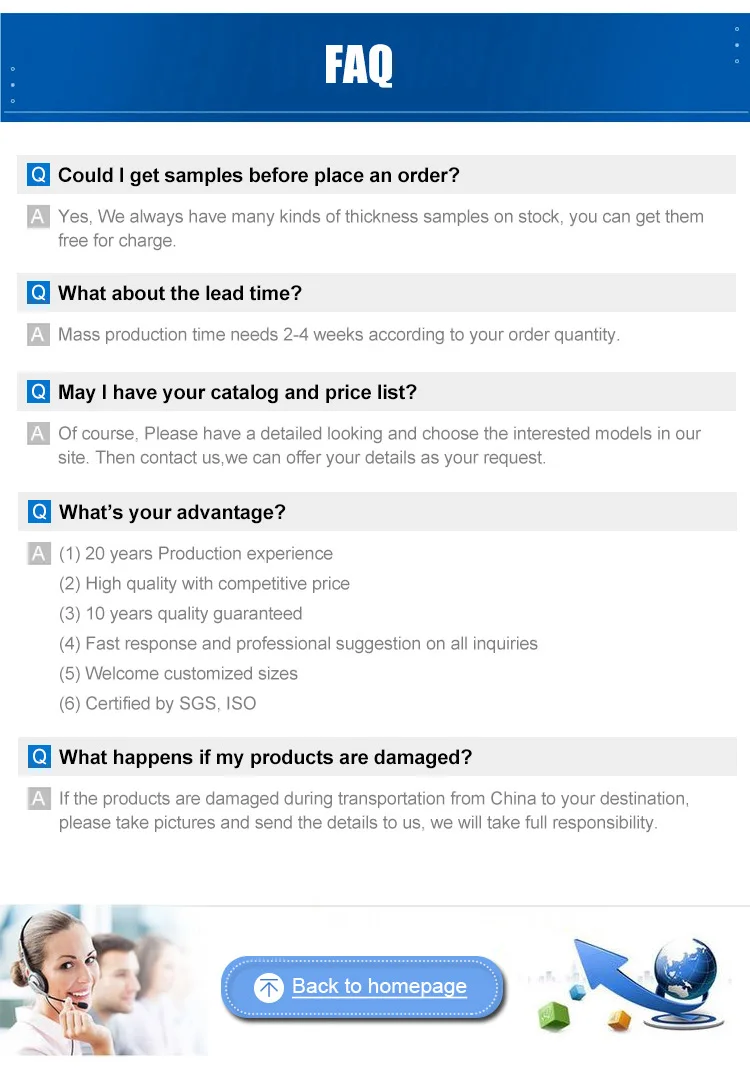Click the 'Back to homepage' link text

379,986
